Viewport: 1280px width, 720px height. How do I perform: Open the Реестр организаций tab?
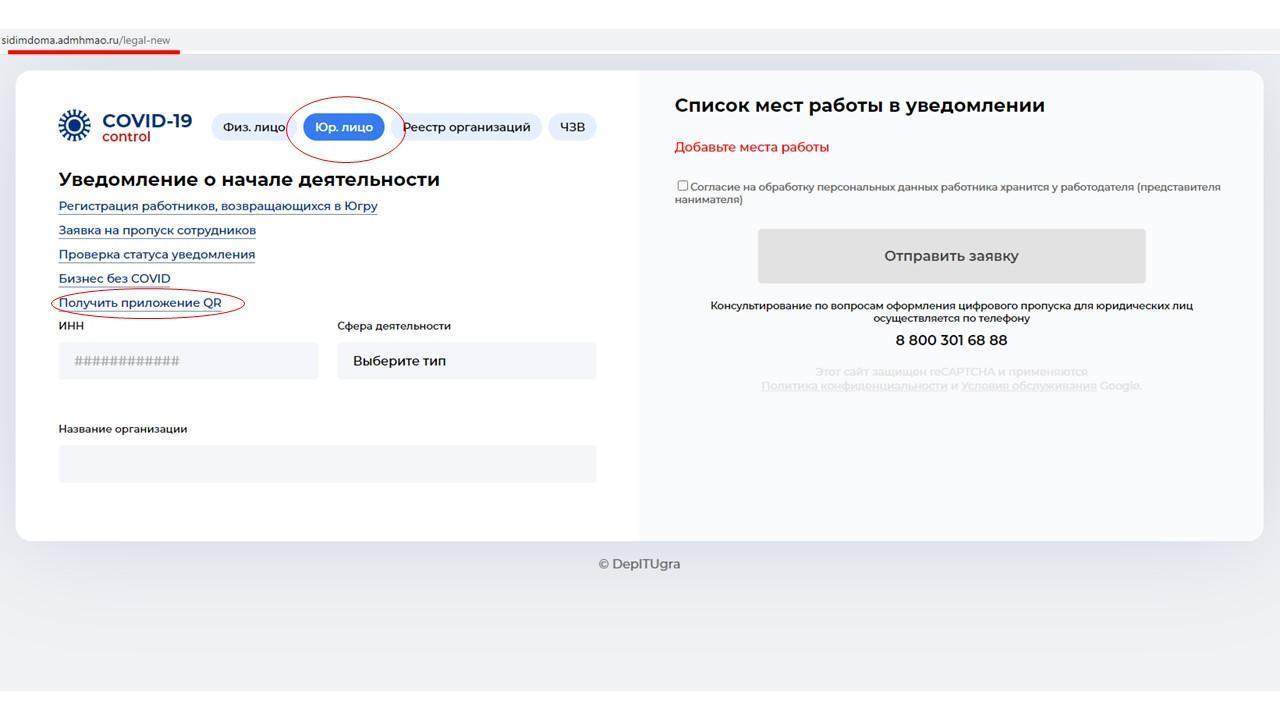pos(468,127)
